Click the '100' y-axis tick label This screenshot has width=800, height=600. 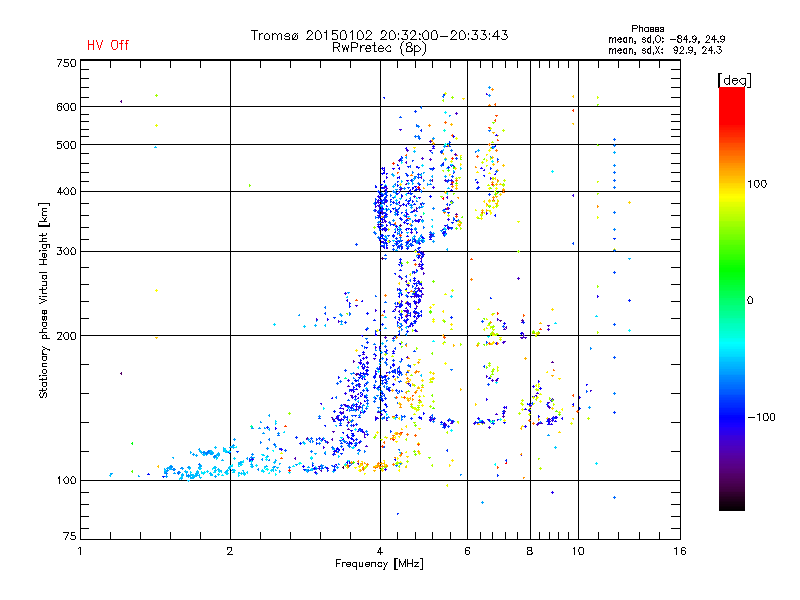pos(66,481)
